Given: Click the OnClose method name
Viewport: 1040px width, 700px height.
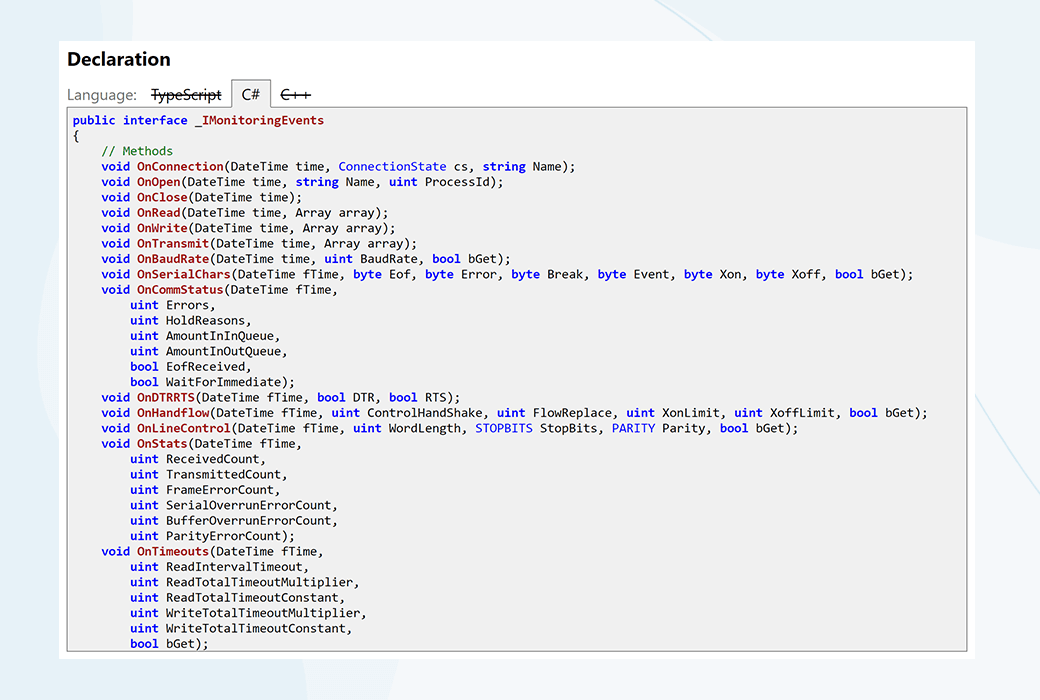Looking at the screenshot, I should click(x=162, y=197).
